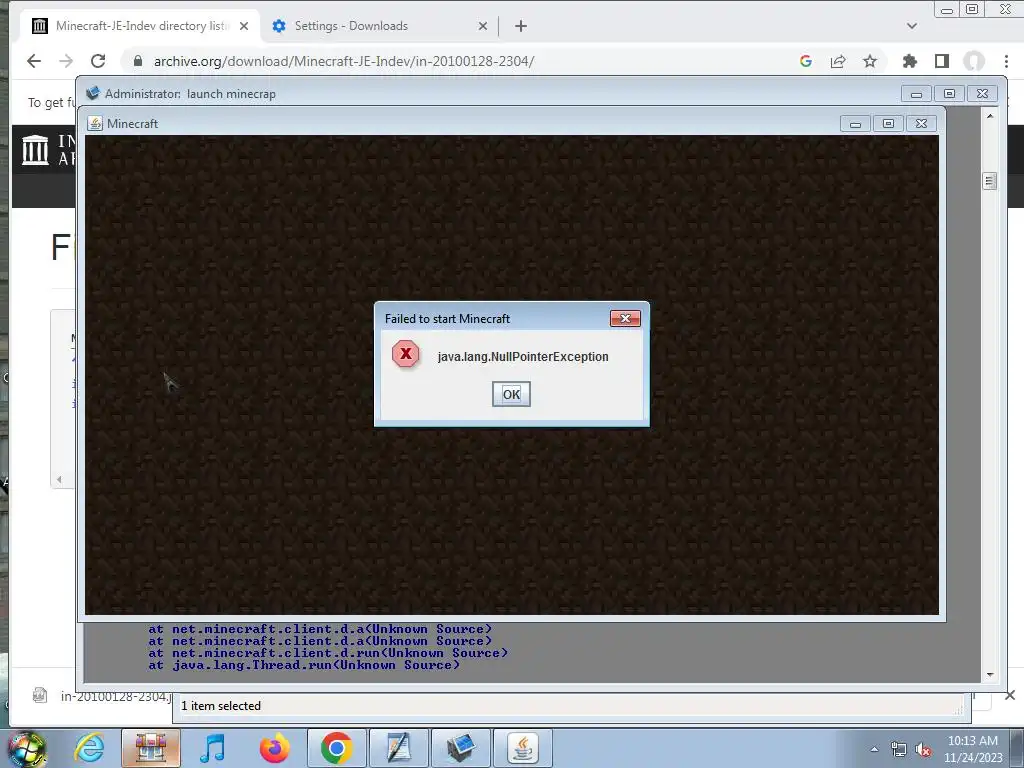Close the Failed to start Minecraft dialog

(x=625, y=318)
